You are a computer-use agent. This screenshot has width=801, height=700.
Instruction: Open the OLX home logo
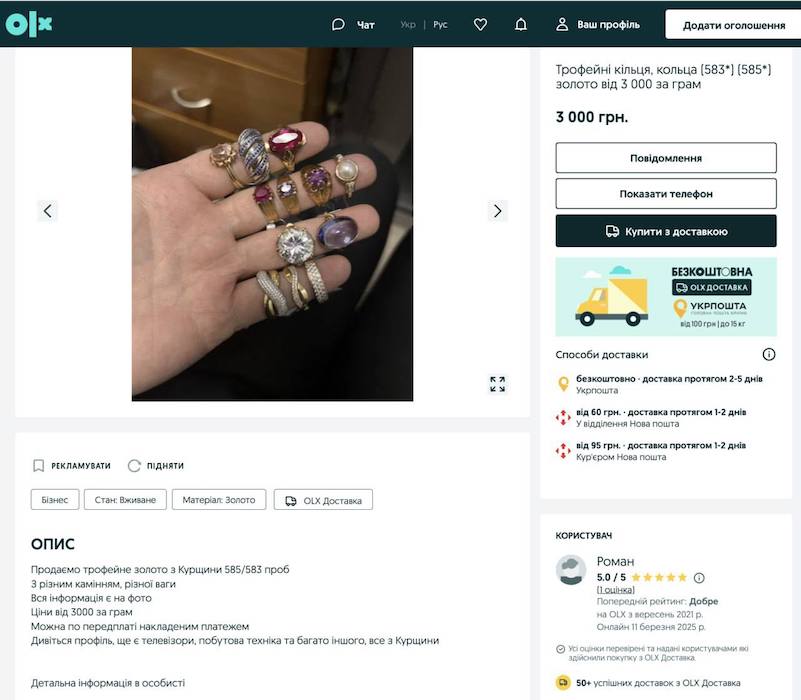[x=28, y=25]
